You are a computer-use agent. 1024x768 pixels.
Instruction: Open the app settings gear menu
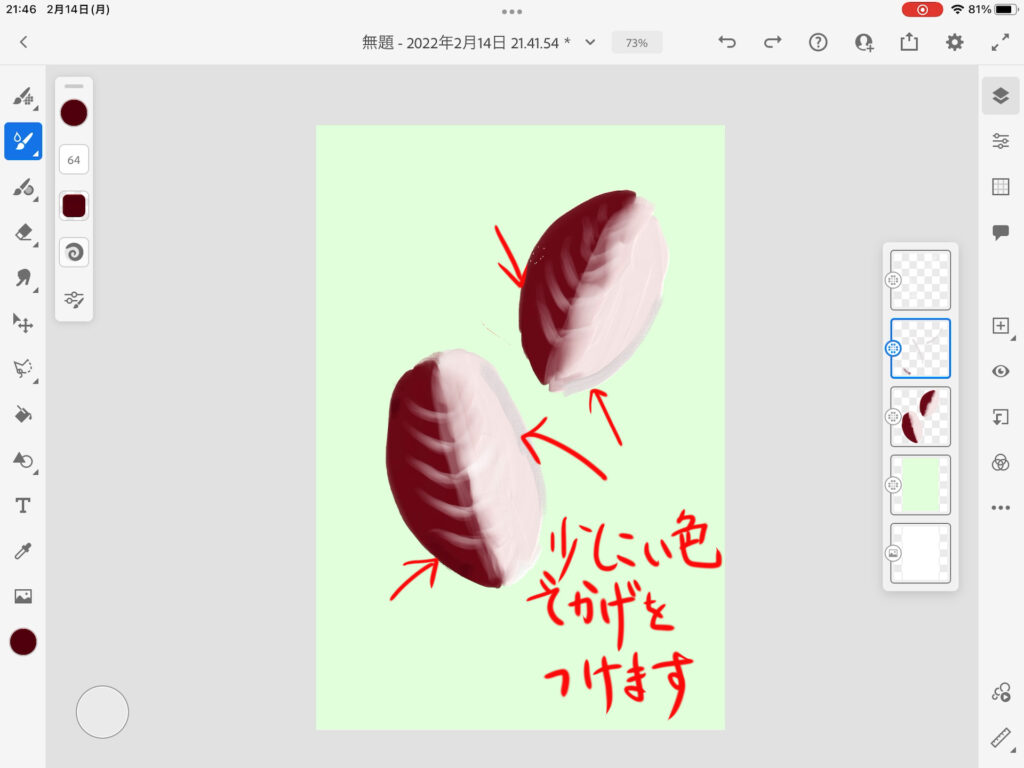(x=955, y=42)
